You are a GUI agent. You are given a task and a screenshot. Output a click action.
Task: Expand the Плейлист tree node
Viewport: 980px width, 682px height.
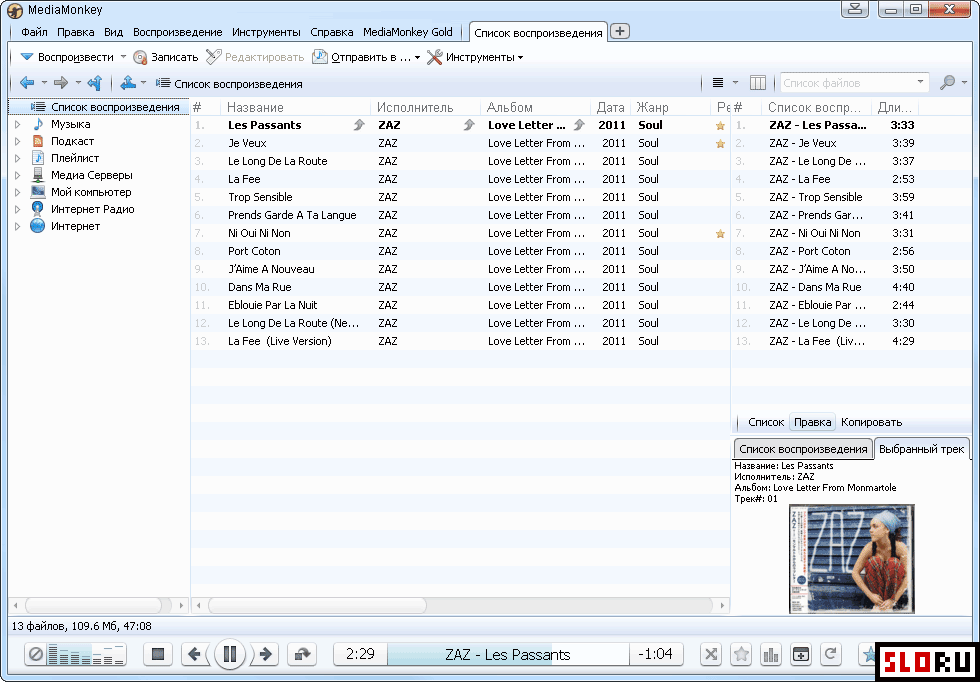(18, 158)
